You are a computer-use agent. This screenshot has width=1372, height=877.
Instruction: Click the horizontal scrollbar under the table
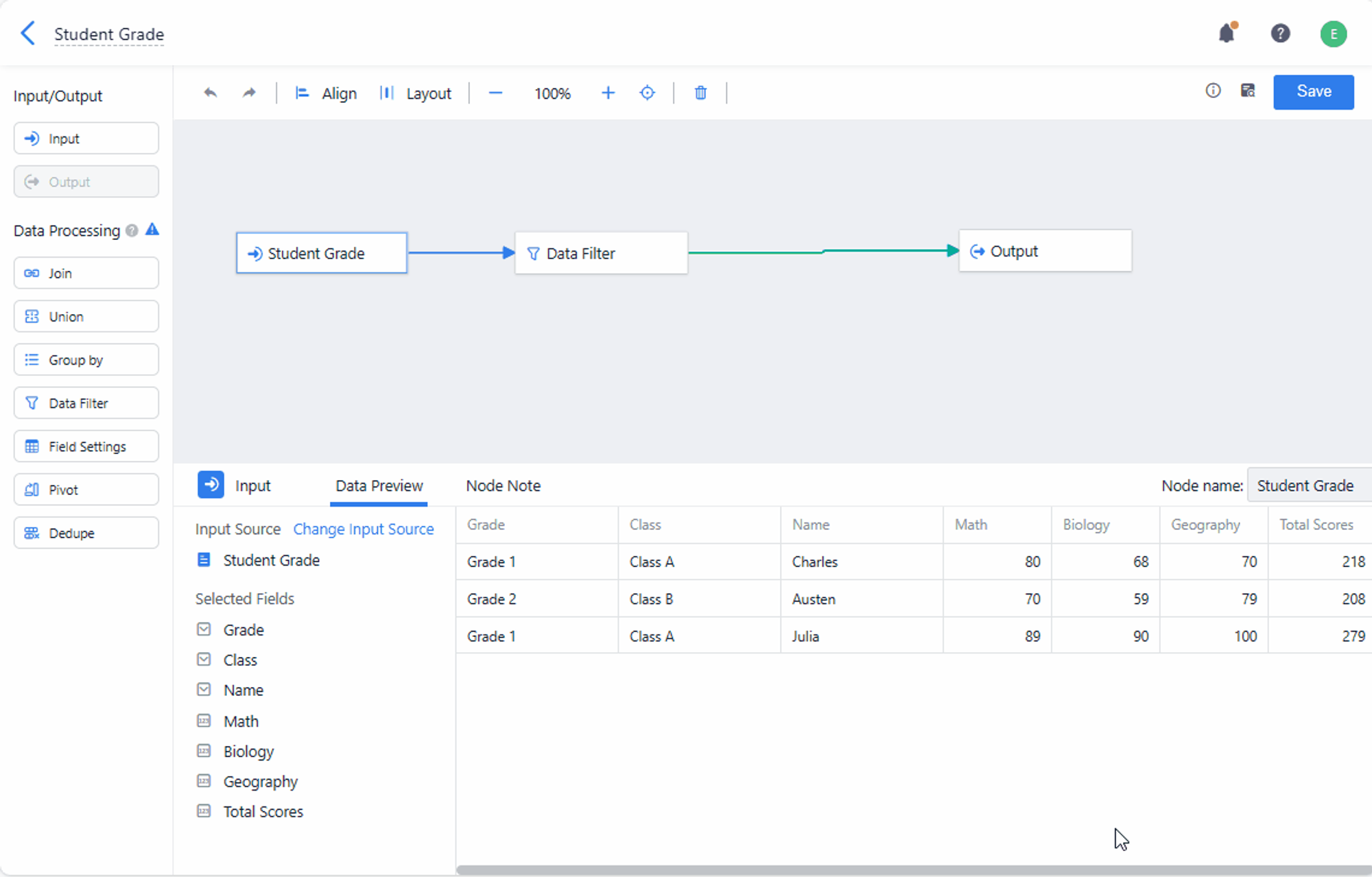pyautogui.click(x=914, y=869)
